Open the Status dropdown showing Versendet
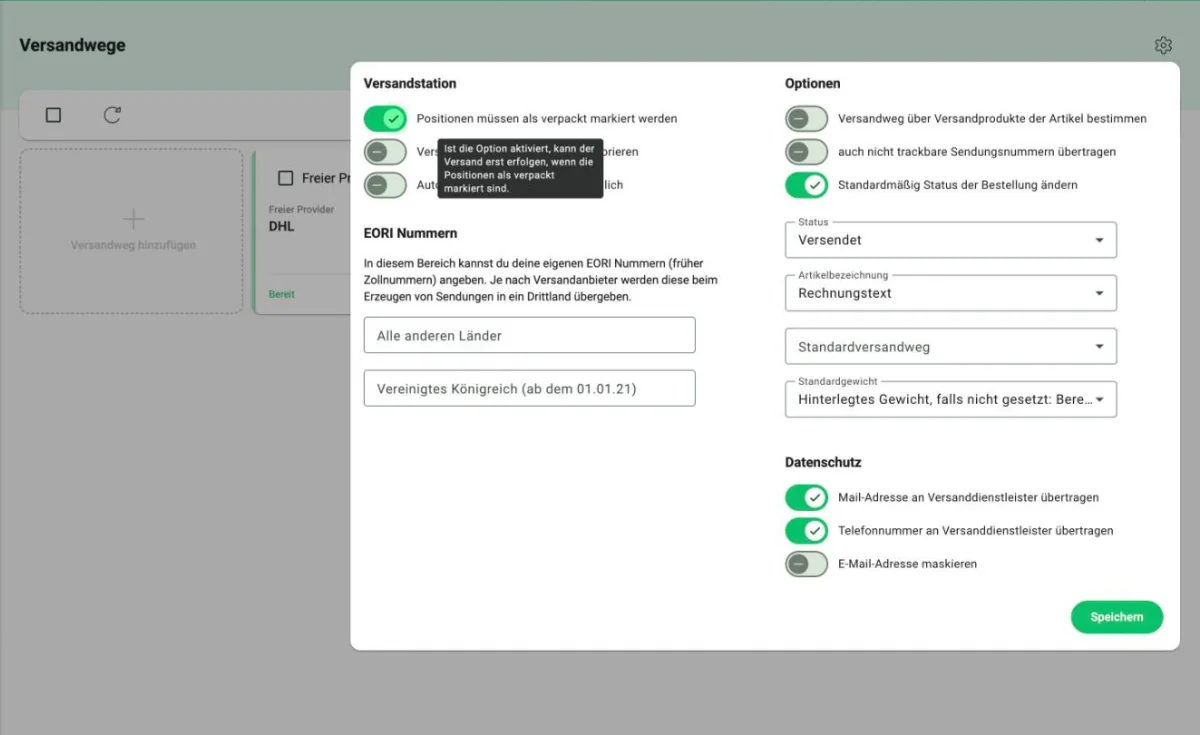1200x735 pixels. point(951,240)
